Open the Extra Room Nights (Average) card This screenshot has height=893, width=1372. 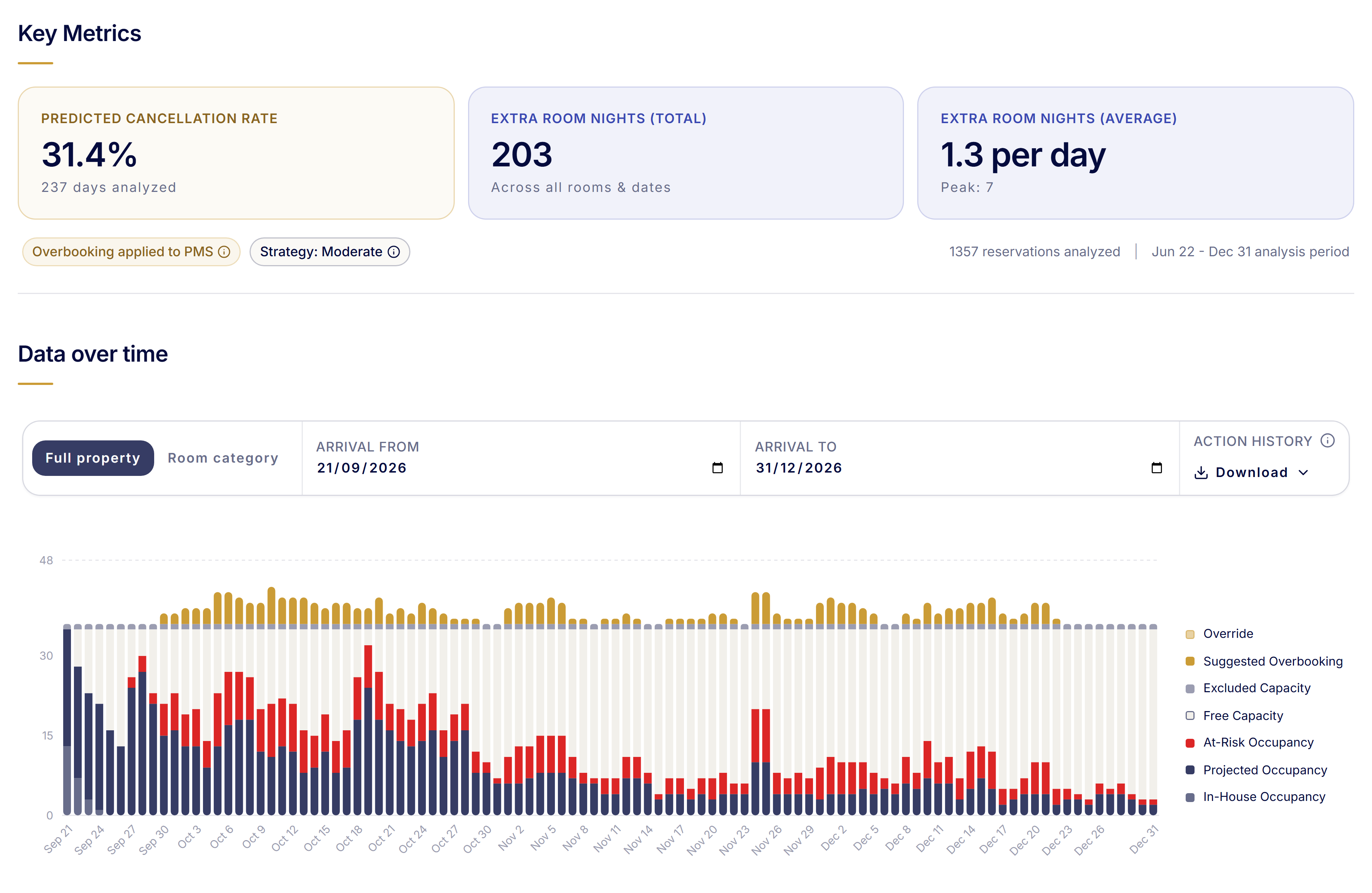1135,153
